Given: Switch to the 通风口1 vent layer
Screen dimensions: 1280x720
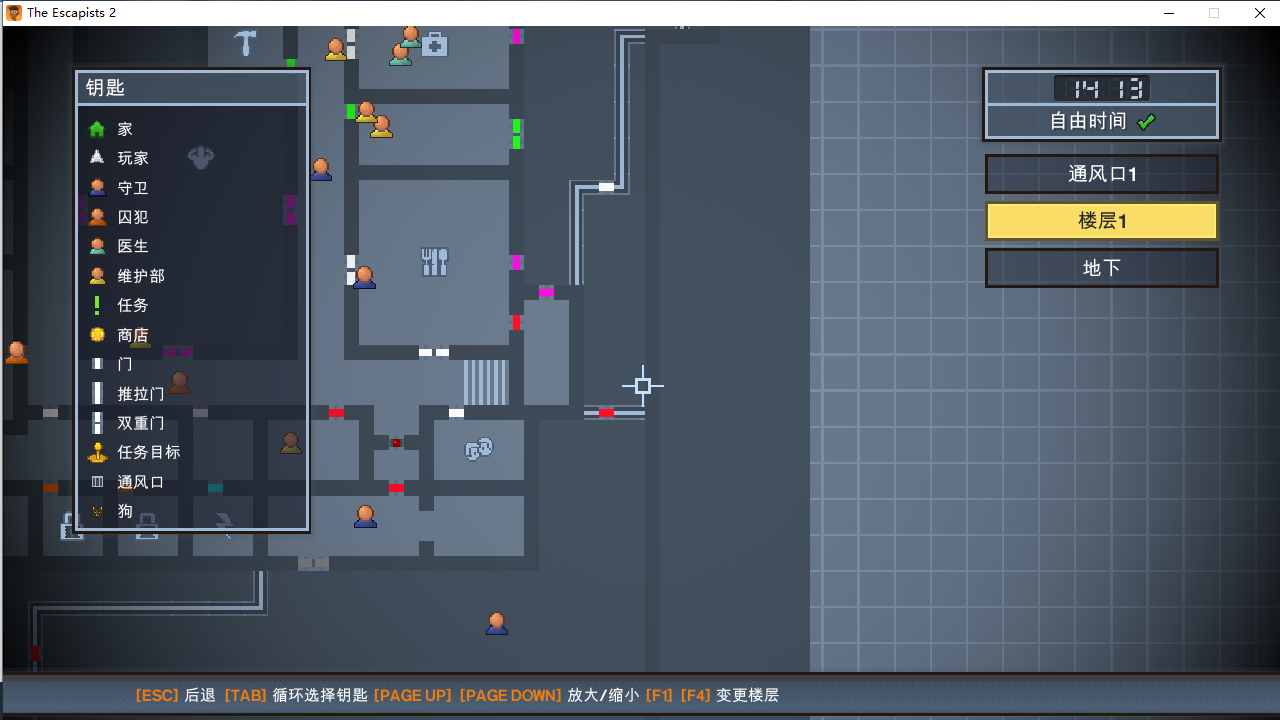Looking at the screenshot, I should [1102, 174].
